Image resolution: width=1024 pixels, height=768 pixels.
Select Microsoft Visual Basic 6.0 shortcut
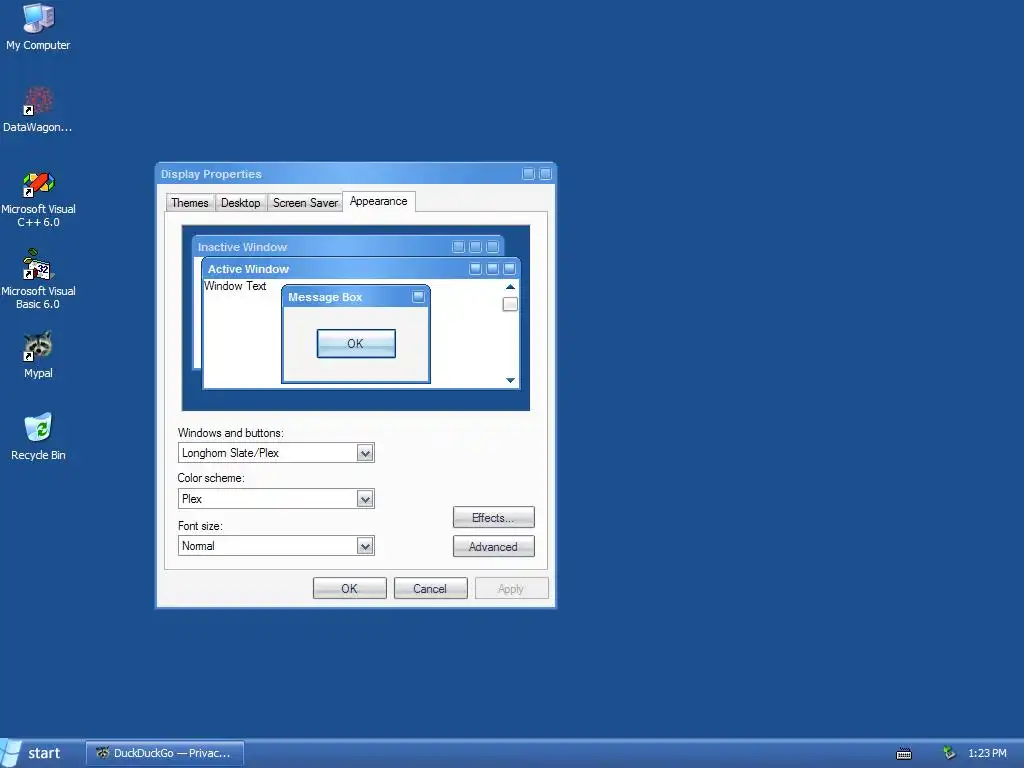click(x=38, y=280)
